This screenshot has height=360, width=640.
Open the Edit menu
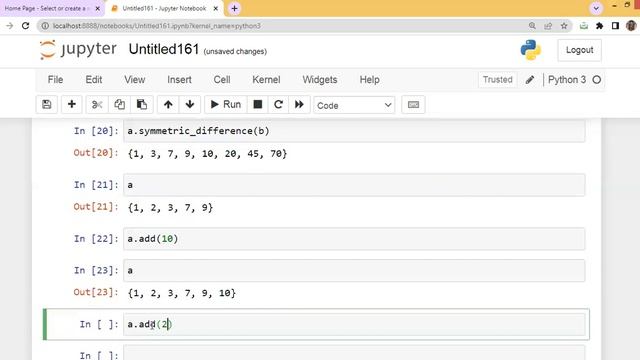94,80
